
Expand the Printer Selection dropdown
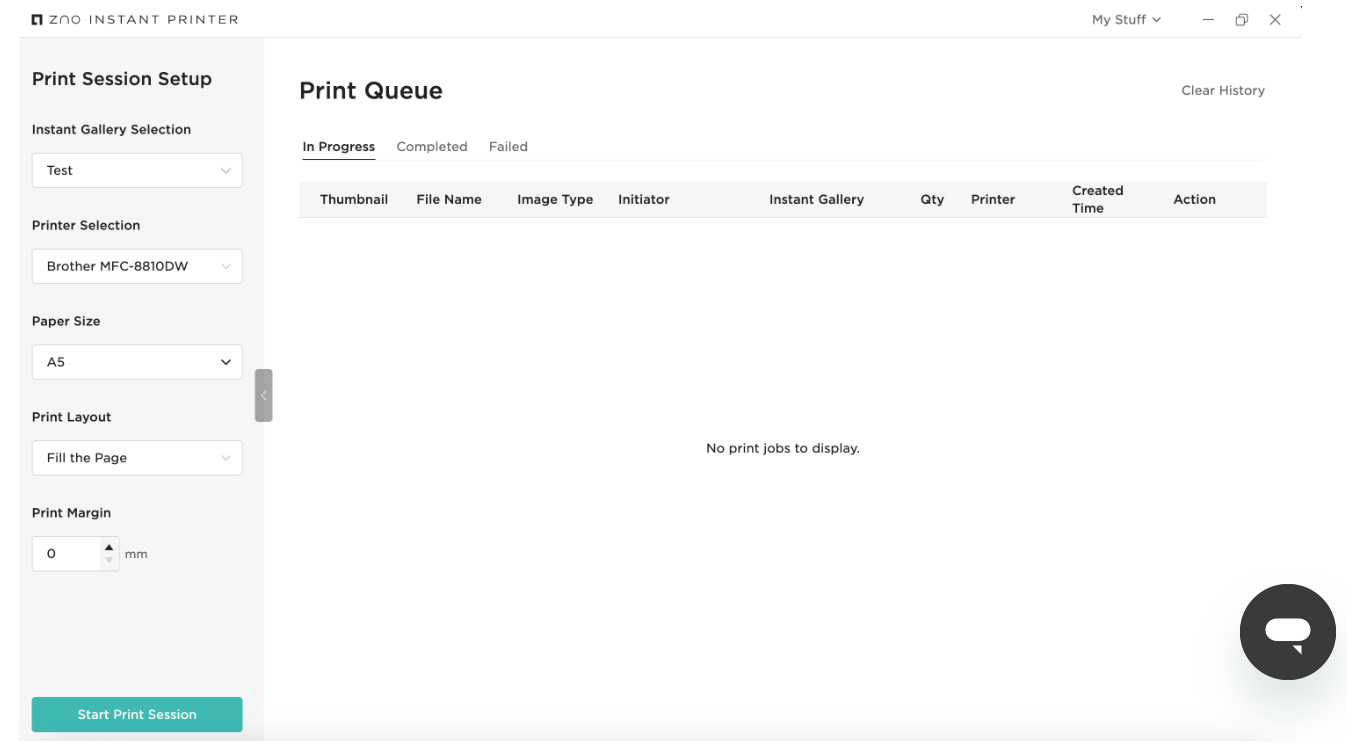(137, 267)
